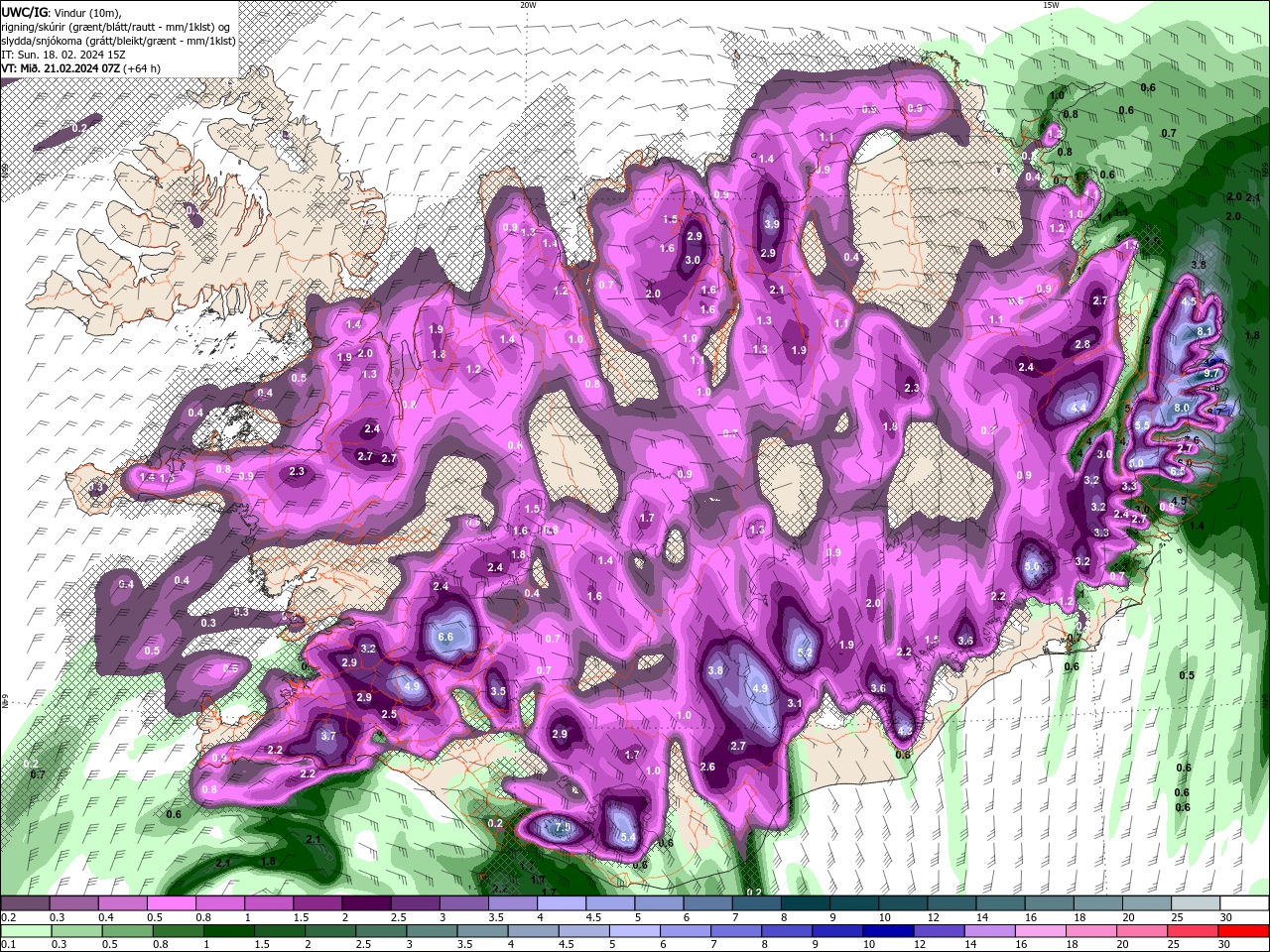1270x952 pixels.
Task: Select the pale green 0.1 swatch in rain legend
Action: (27, 931)
